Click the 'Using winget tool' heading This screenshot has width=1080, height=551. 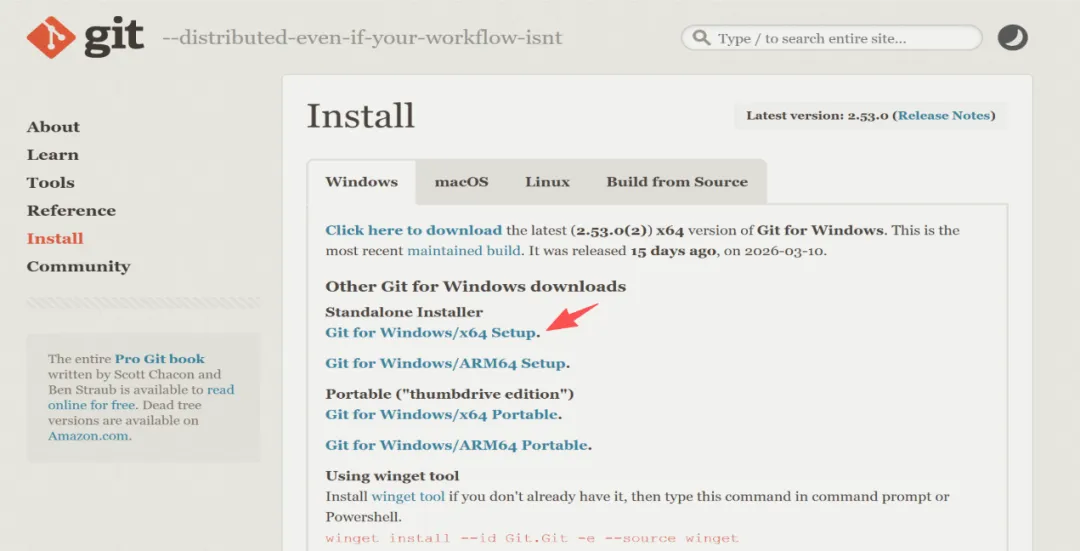[393, 476]
